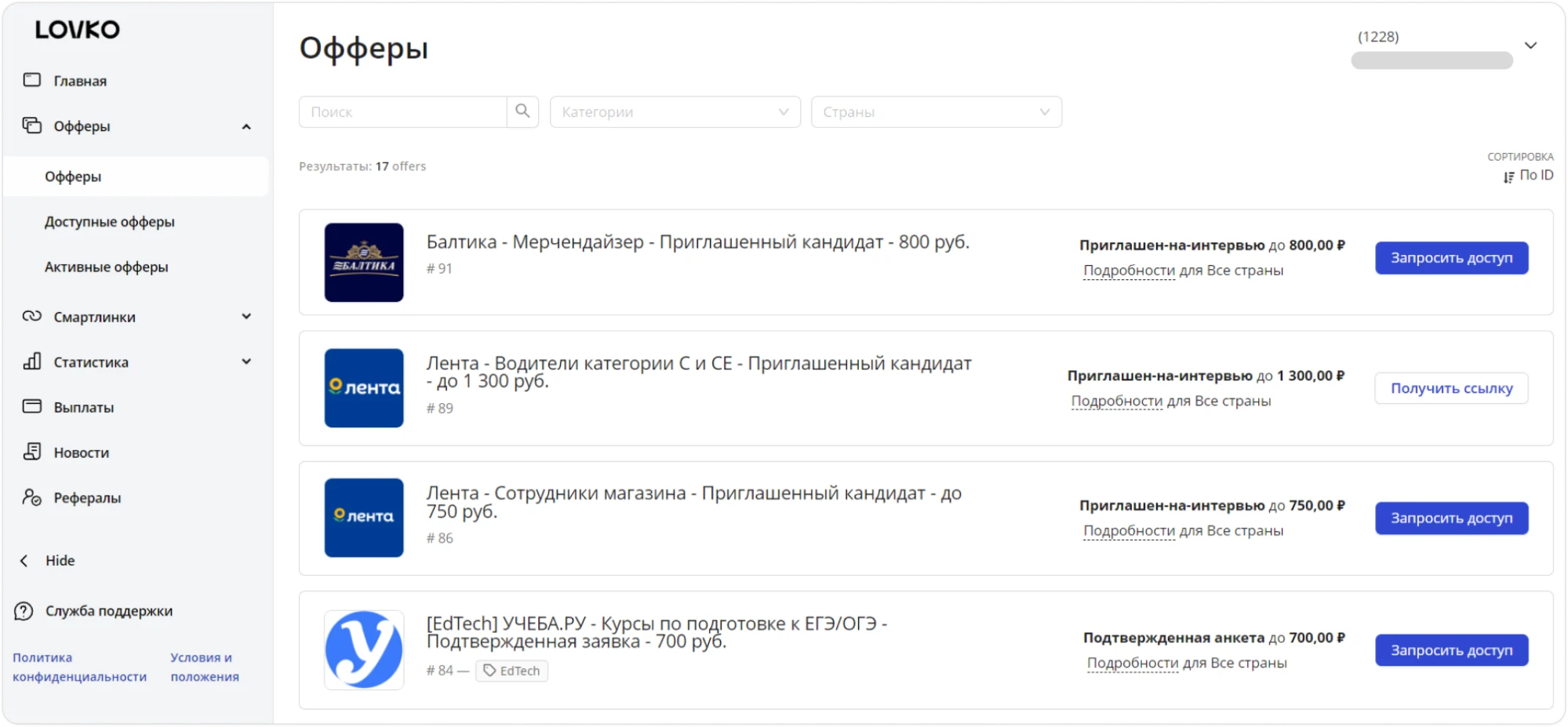
Task: Open Подробности link for Балтика offer
Action: [x=1129, y=270]
